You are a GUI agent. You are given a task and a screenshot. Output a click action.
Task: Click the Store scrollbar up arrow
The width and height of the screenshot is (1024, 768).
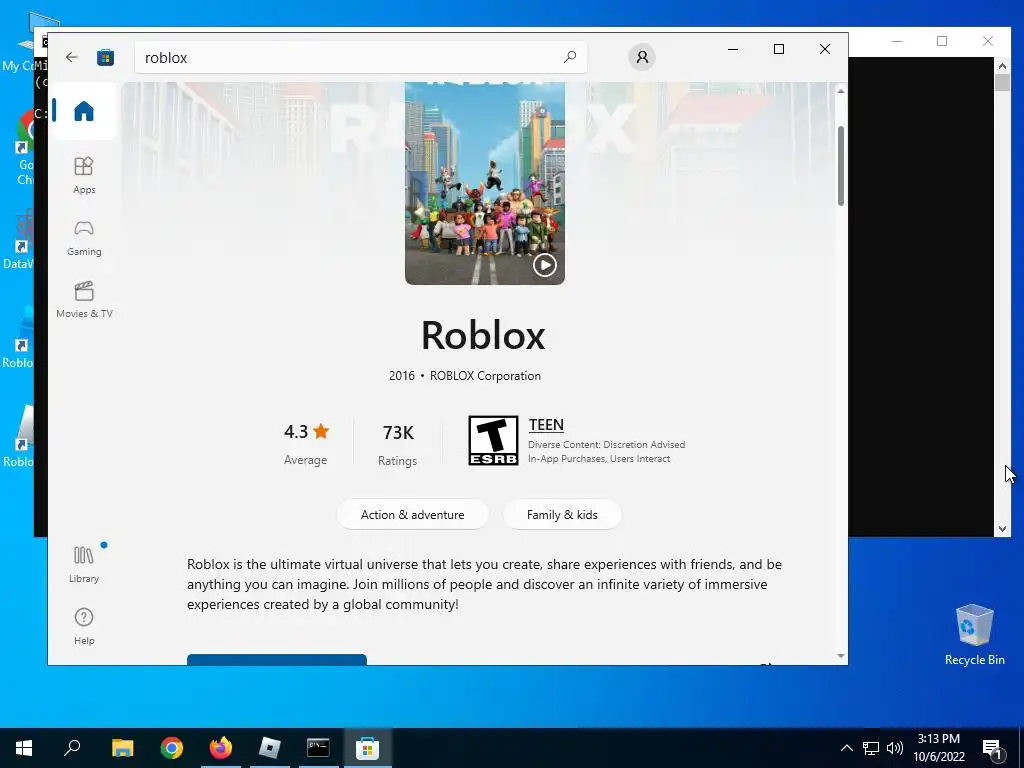tap(840, 91)
